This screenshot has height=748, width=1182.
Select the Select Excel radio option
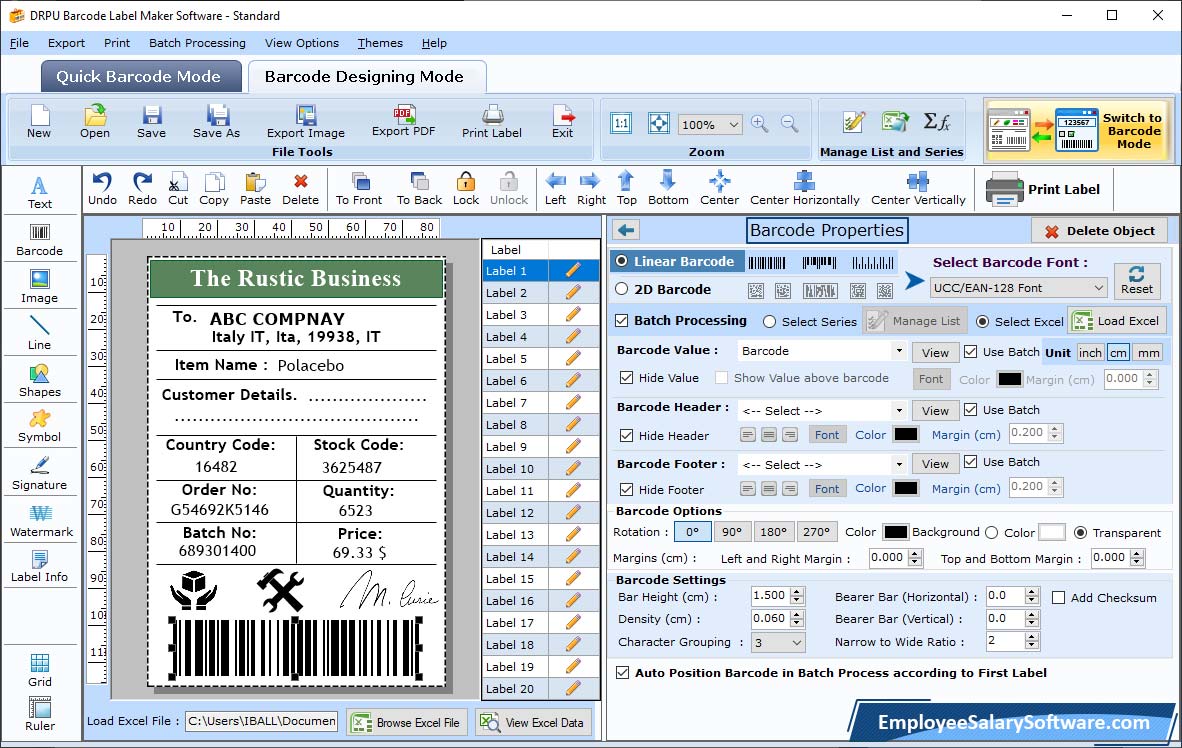(982, 322)
